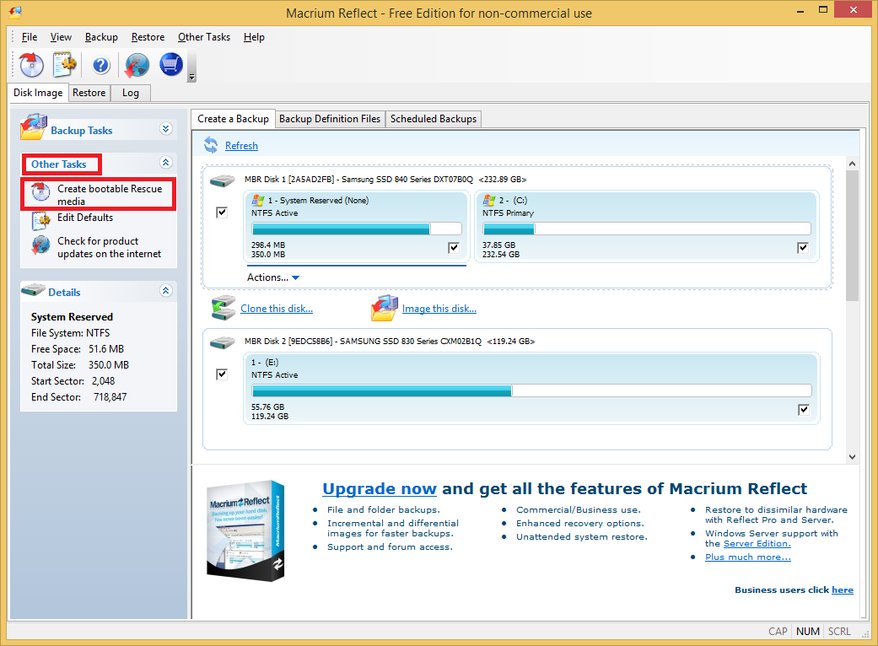Switch to the Log tab
This screenshot has width=878, height=646.
pos(130,92)
